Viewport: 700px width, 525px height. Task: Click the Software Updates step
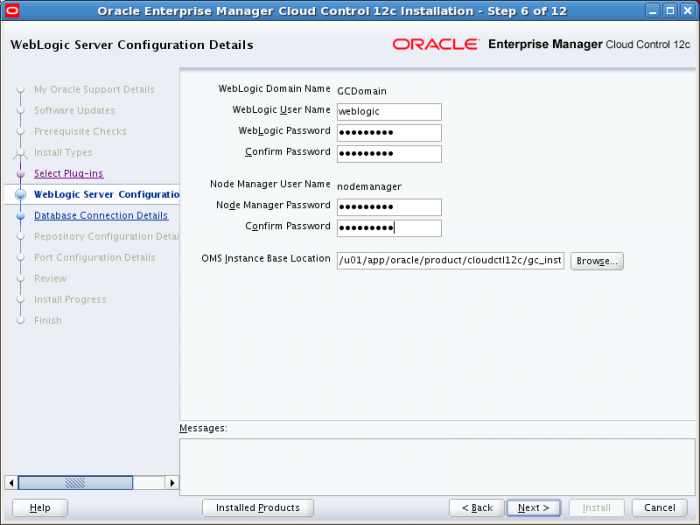(x=75, y=111)
